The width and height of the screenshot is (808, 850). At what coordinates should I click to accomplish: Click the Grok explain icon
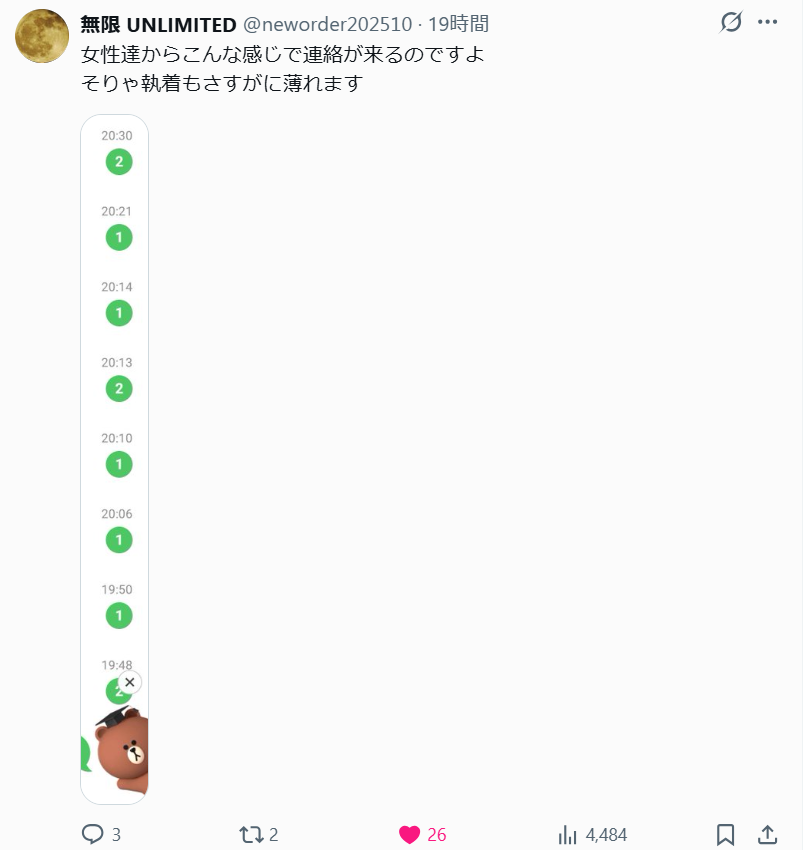click(x=731, y=23)
